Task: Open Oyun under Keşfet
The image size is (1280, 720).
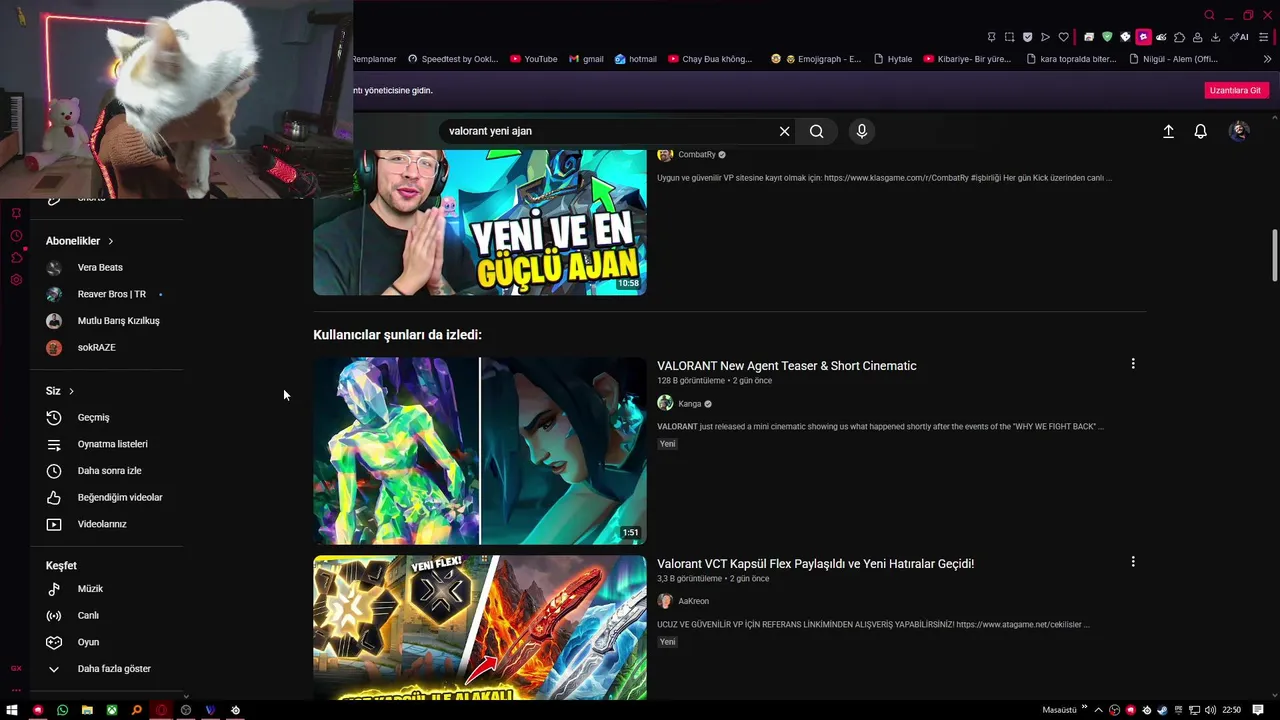Action: [x=107, y=642]
